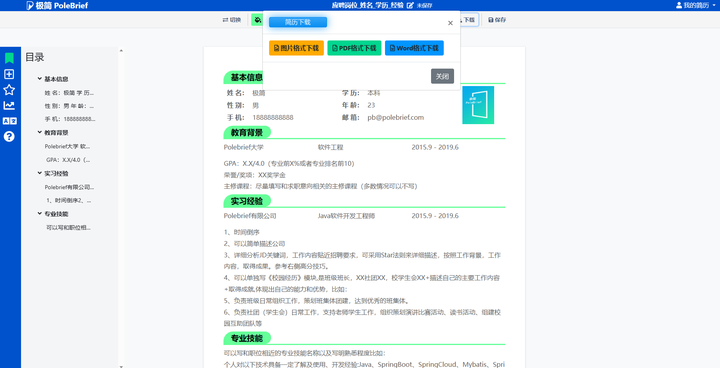Click the 未保存 status text

[424, 6]
